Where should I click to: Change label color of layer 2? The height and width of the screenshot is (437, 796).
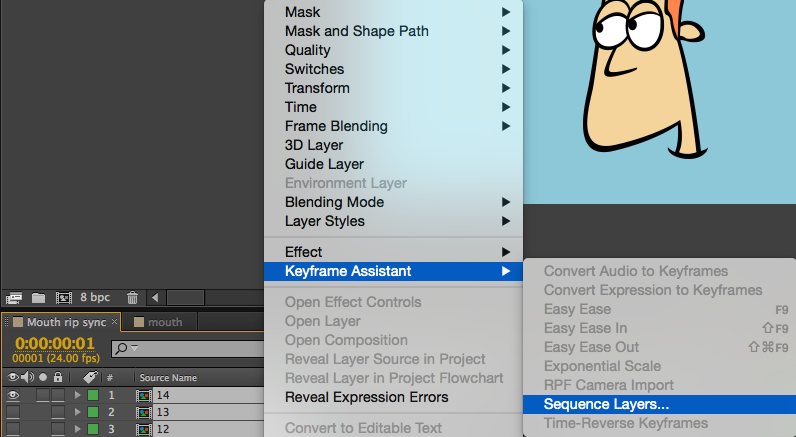pos(93,412)
